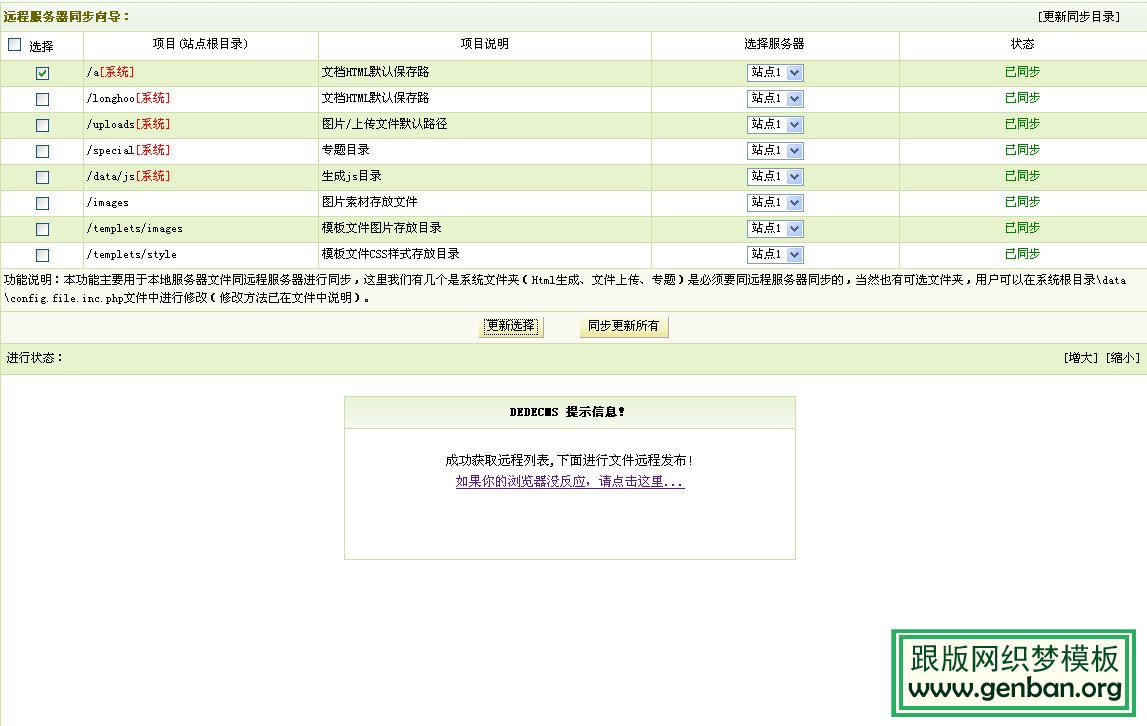Viewport: 1147px width, 726px height.
Task: Check the /longhoo directory checkbox
Action: coord(42,99)
